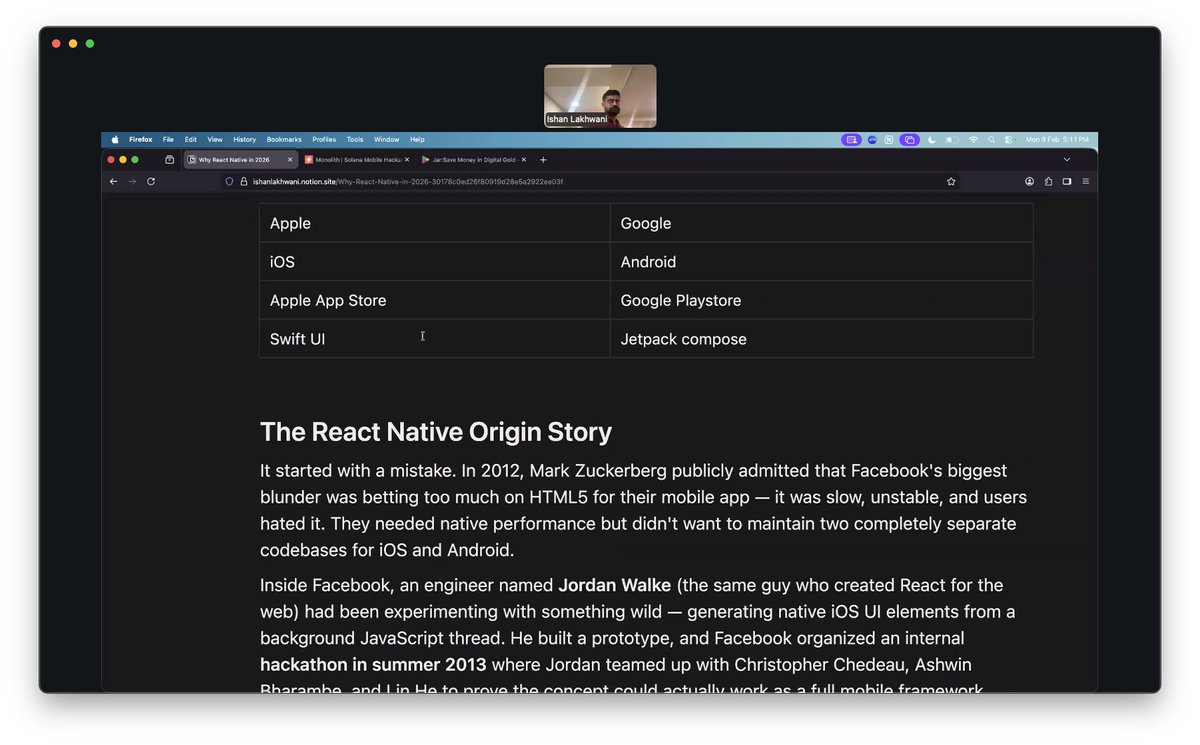The height and width of the screenshot is (745, 1200).
Task: Click the blue Zoom icon in menu bar
Action: tap(872, 140)
